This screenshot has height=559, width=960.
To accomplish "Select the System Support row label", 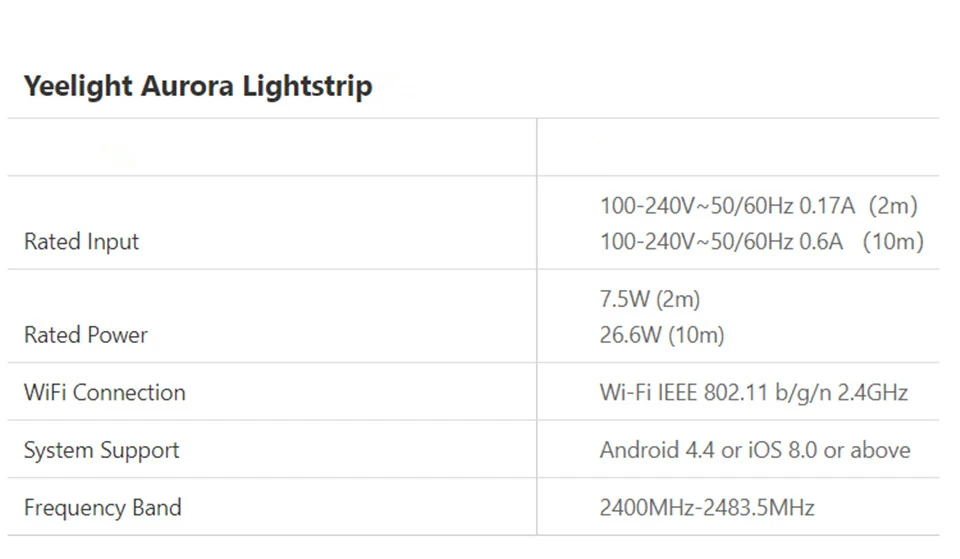I will coord(101,450).
